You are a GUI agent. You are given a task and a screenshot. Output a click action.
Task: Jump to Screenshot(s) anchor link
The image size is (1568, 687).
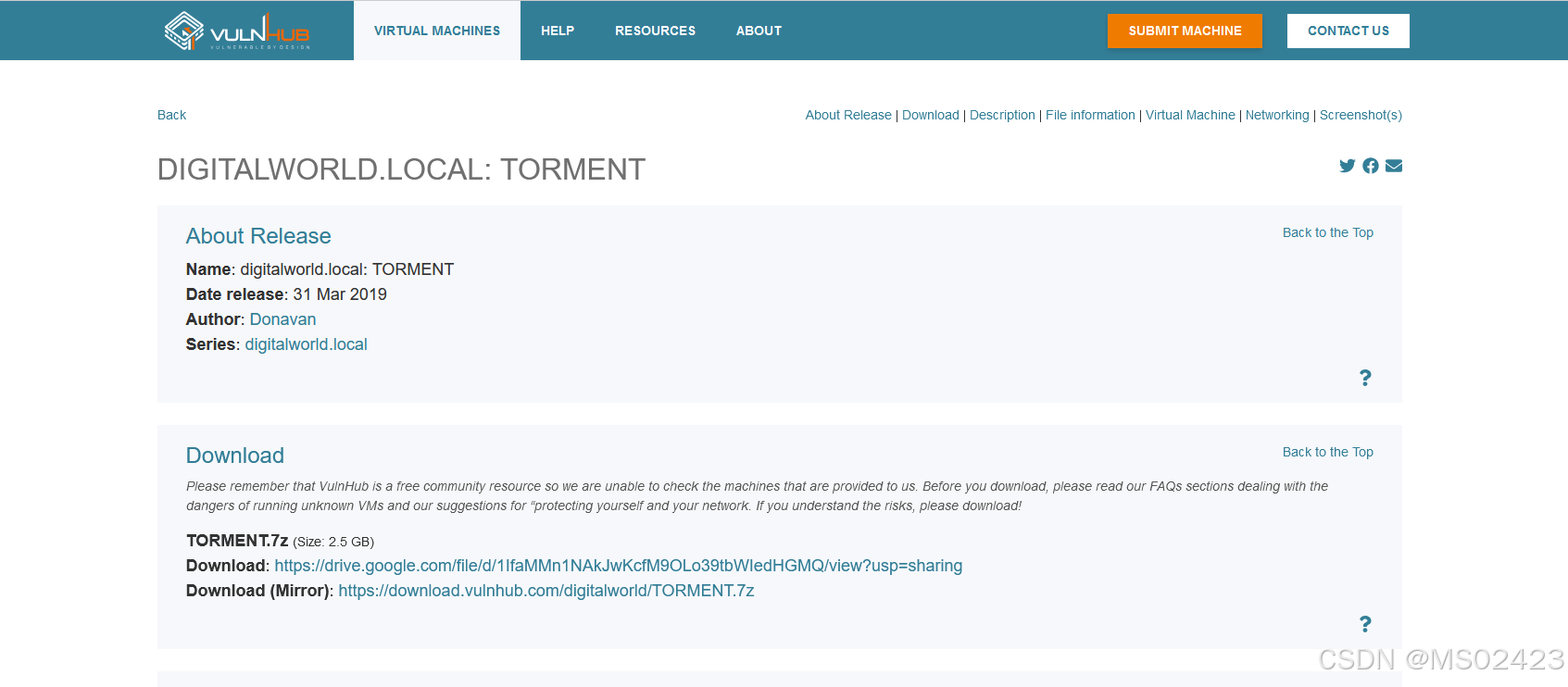click(1361, 115)
